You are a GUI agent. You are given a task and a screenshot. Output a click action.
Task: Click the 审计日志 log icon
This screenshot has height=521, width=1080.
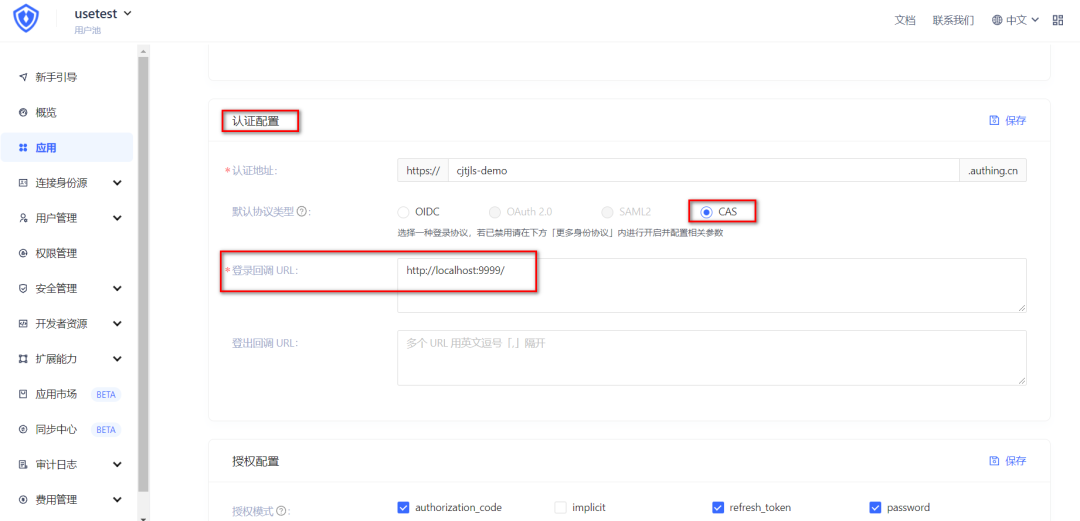(23, 464)
